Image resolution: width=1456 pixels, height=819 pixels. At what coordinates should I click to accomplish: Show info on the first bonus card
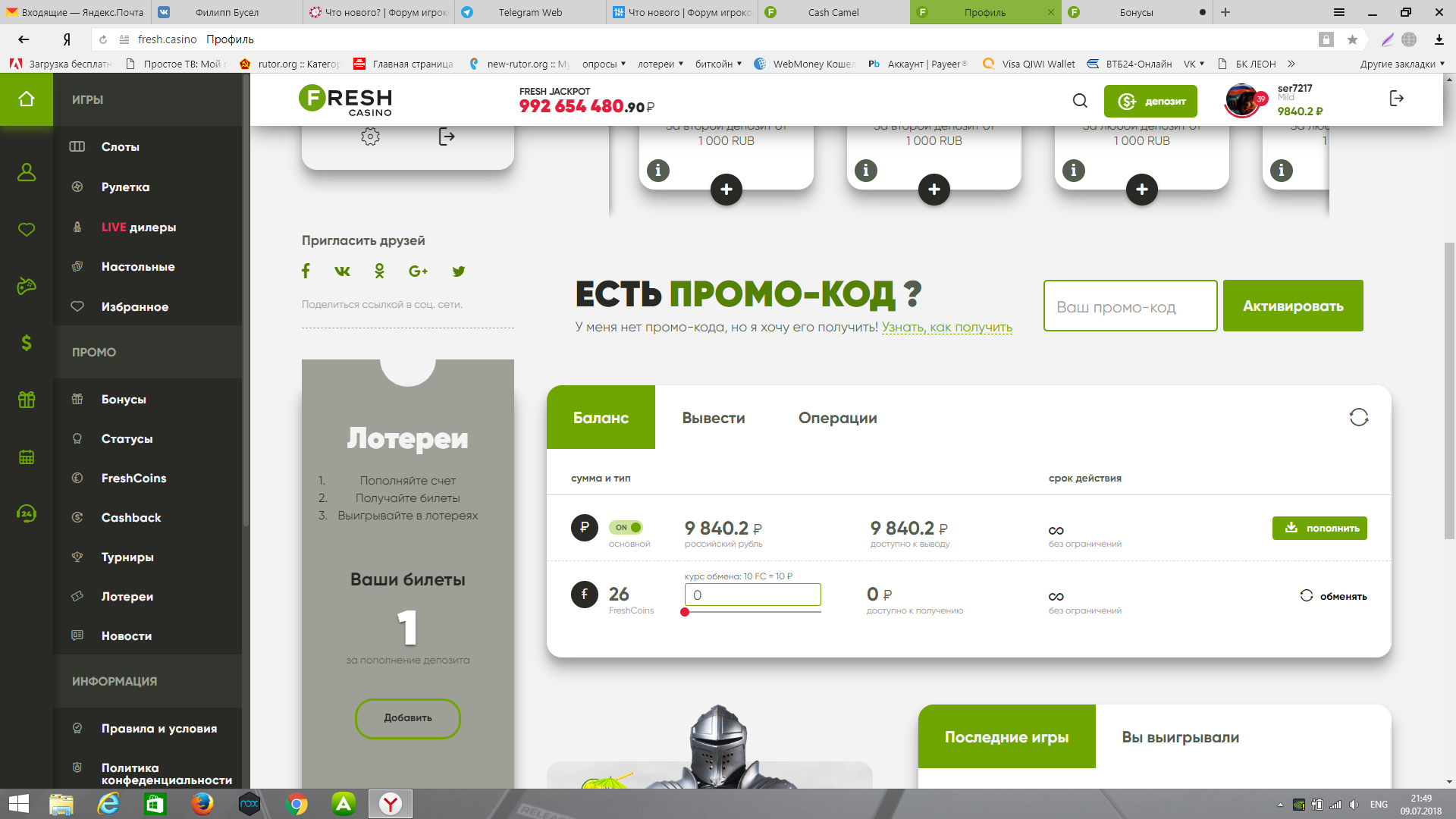click(x=658, y=171)
